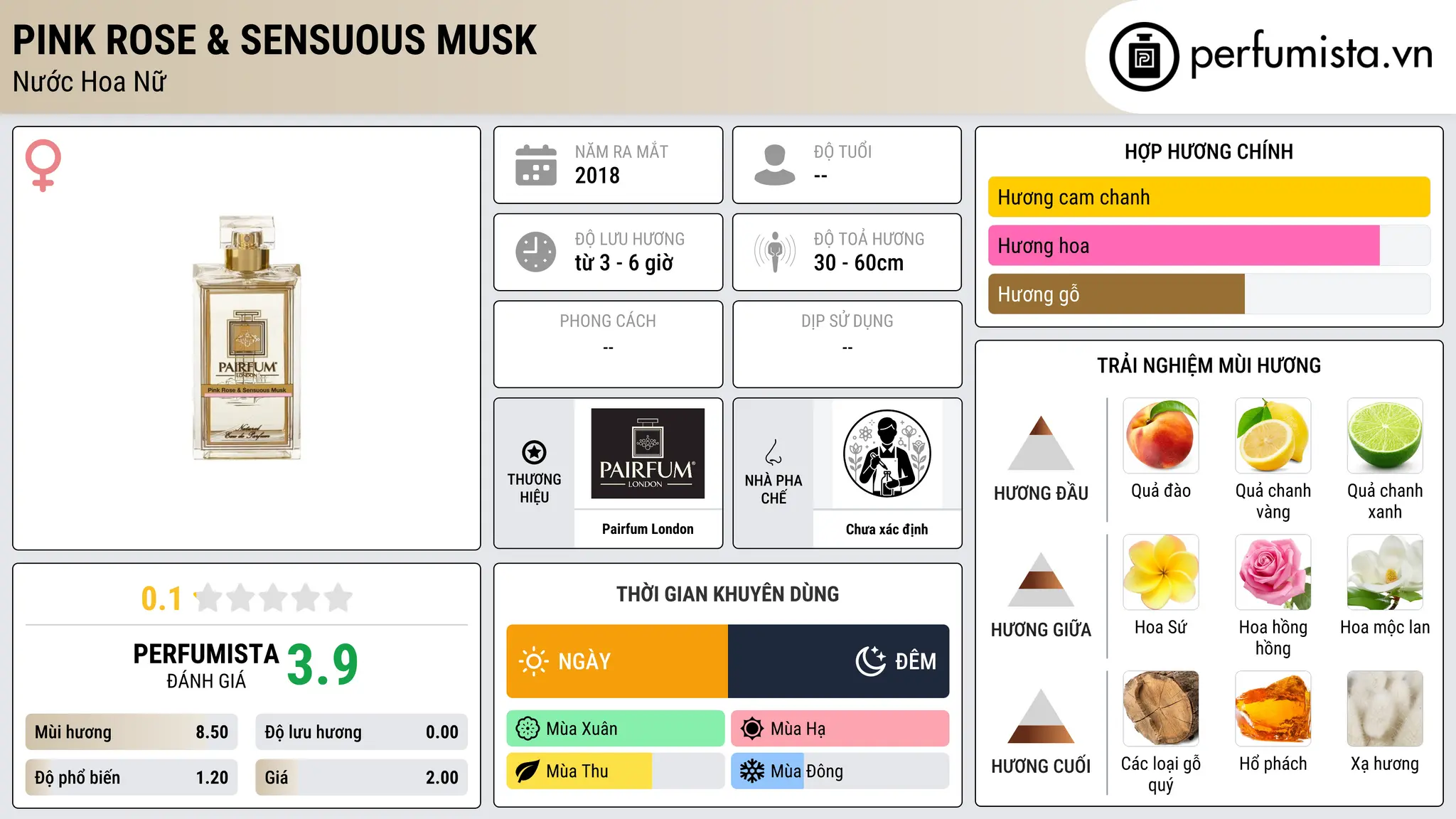Screen dimensions: 1456x819
Task: Click the NGÀY text label
Action: tap(584, 661)
